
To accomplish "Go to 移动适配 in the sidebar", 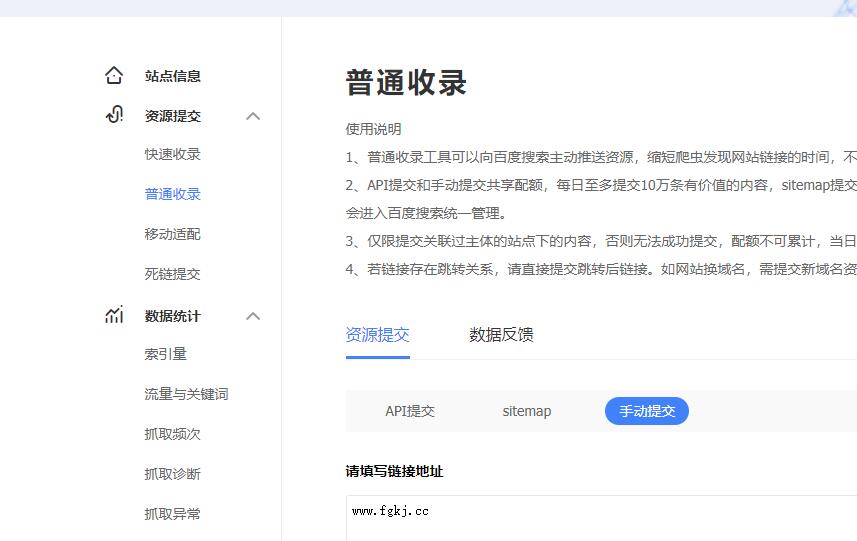I will tap(172, 234).
